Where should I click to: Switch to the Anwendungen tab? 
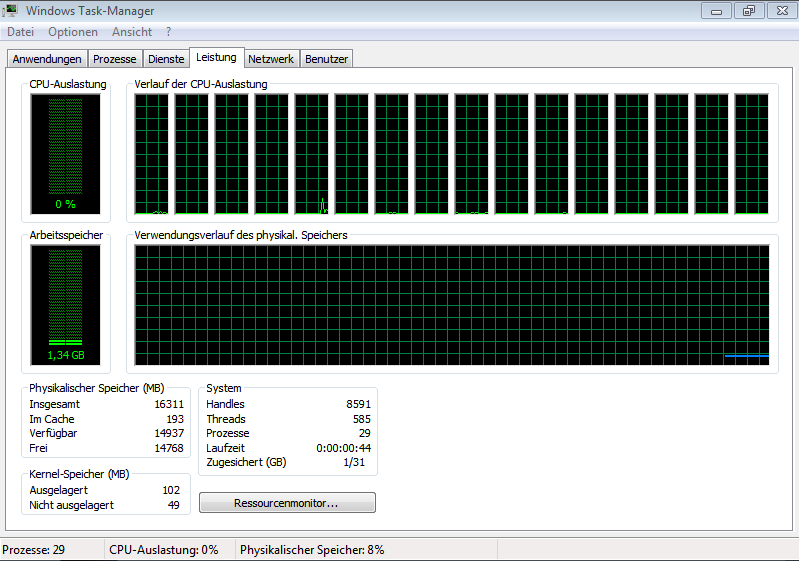(x=47, y=59)
